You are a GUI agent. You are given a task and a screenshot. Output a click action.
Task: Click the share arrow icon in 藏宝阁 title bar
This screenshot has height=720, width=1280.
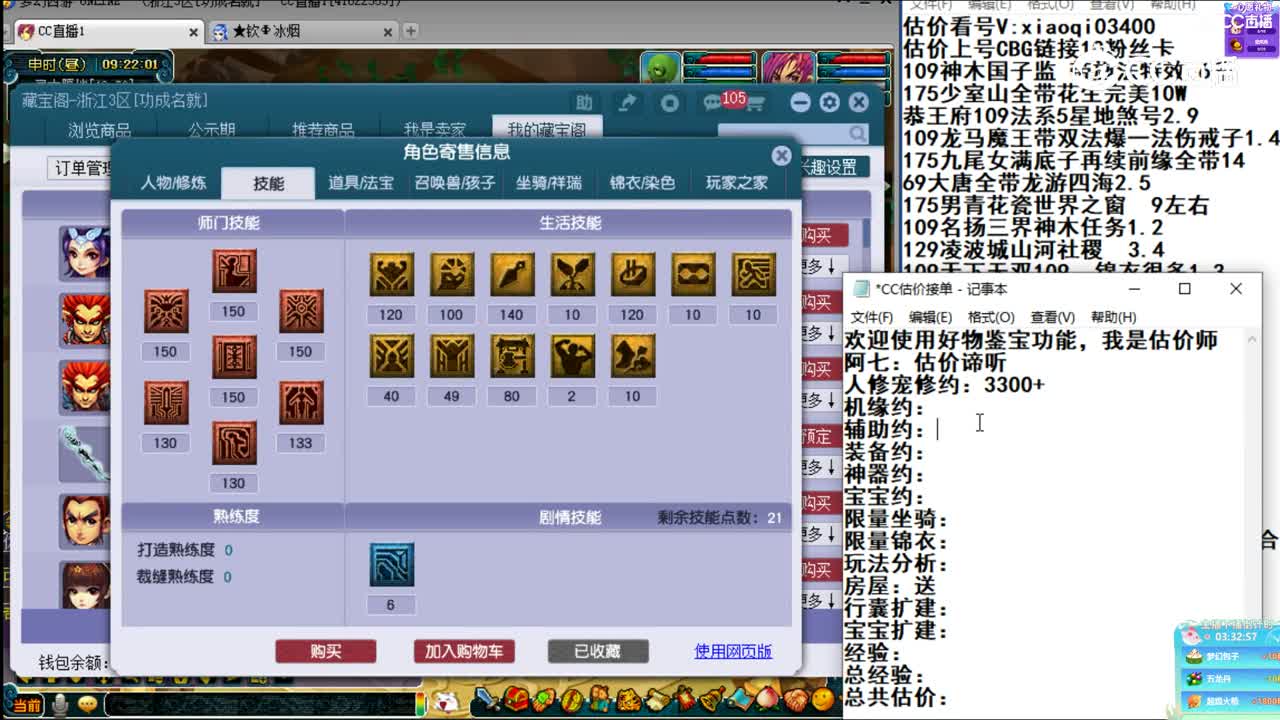[627, 102]
